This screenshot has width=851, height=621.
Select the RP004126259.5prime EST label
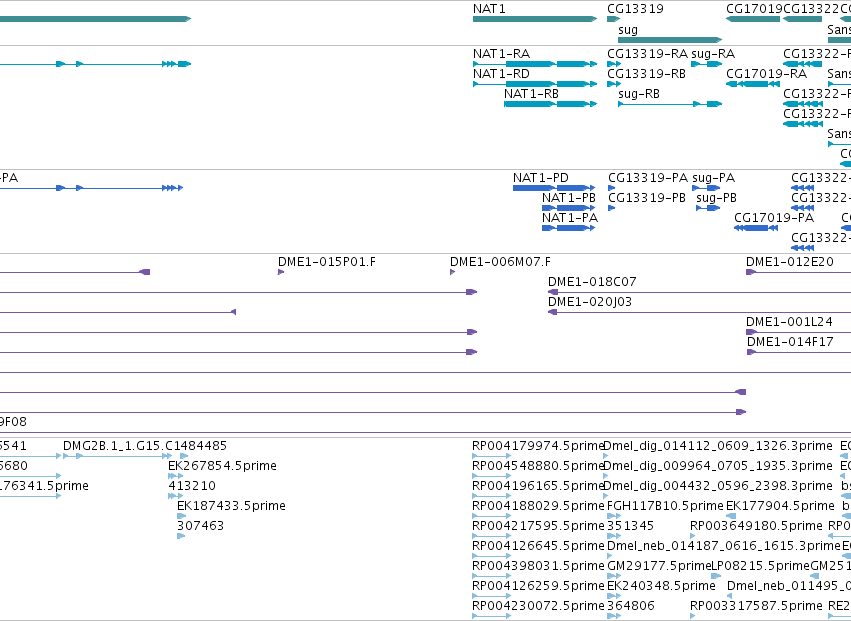(538, 586)
